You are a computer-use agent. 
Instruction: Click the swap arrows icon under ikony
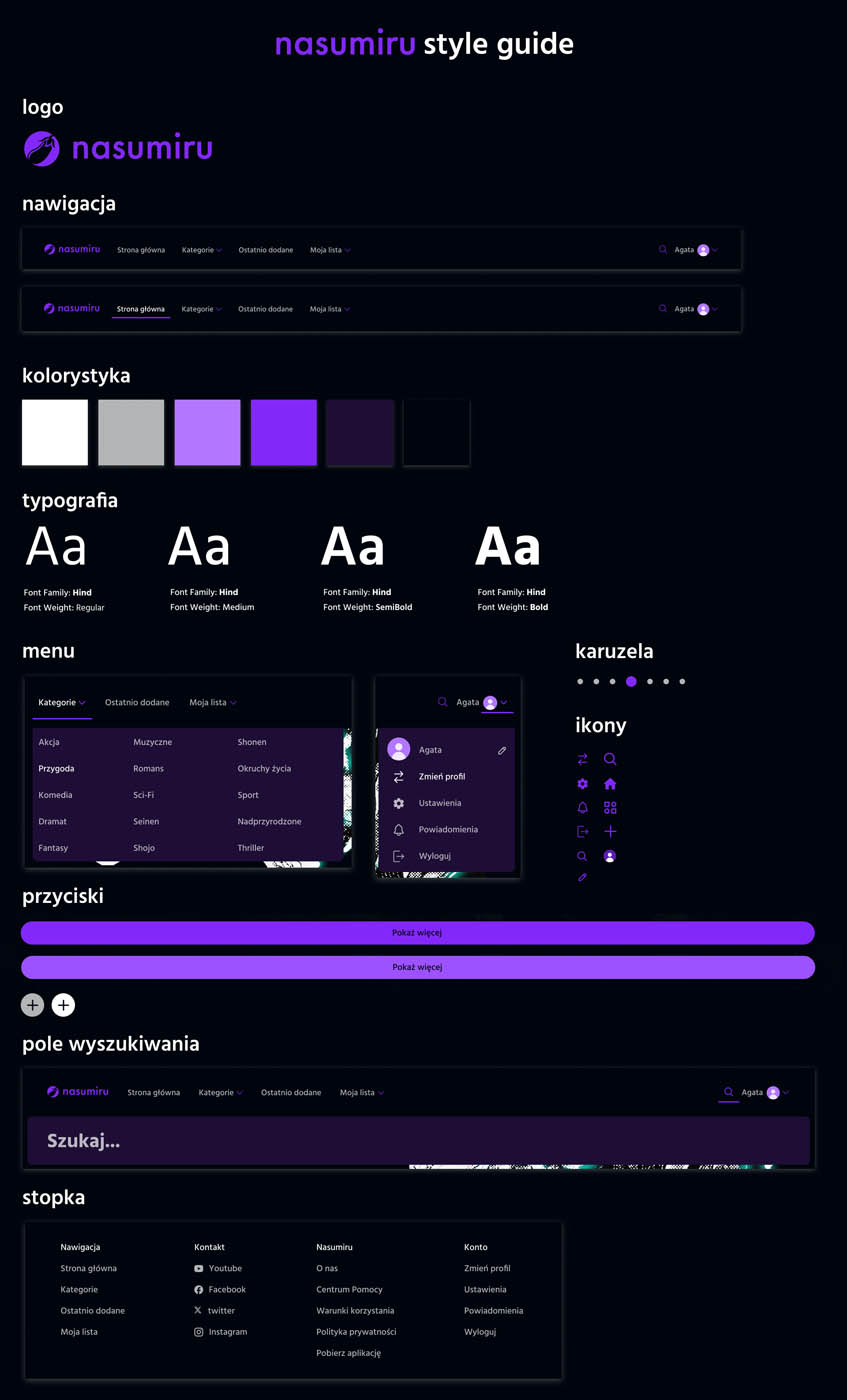click(583, 759)
